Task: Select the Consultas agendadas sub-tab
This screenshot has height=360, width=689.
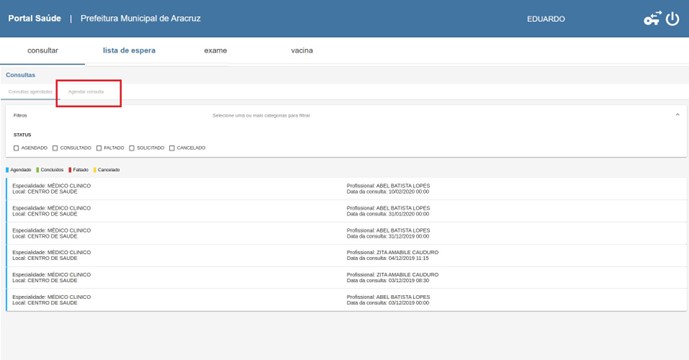Action: 30,92
